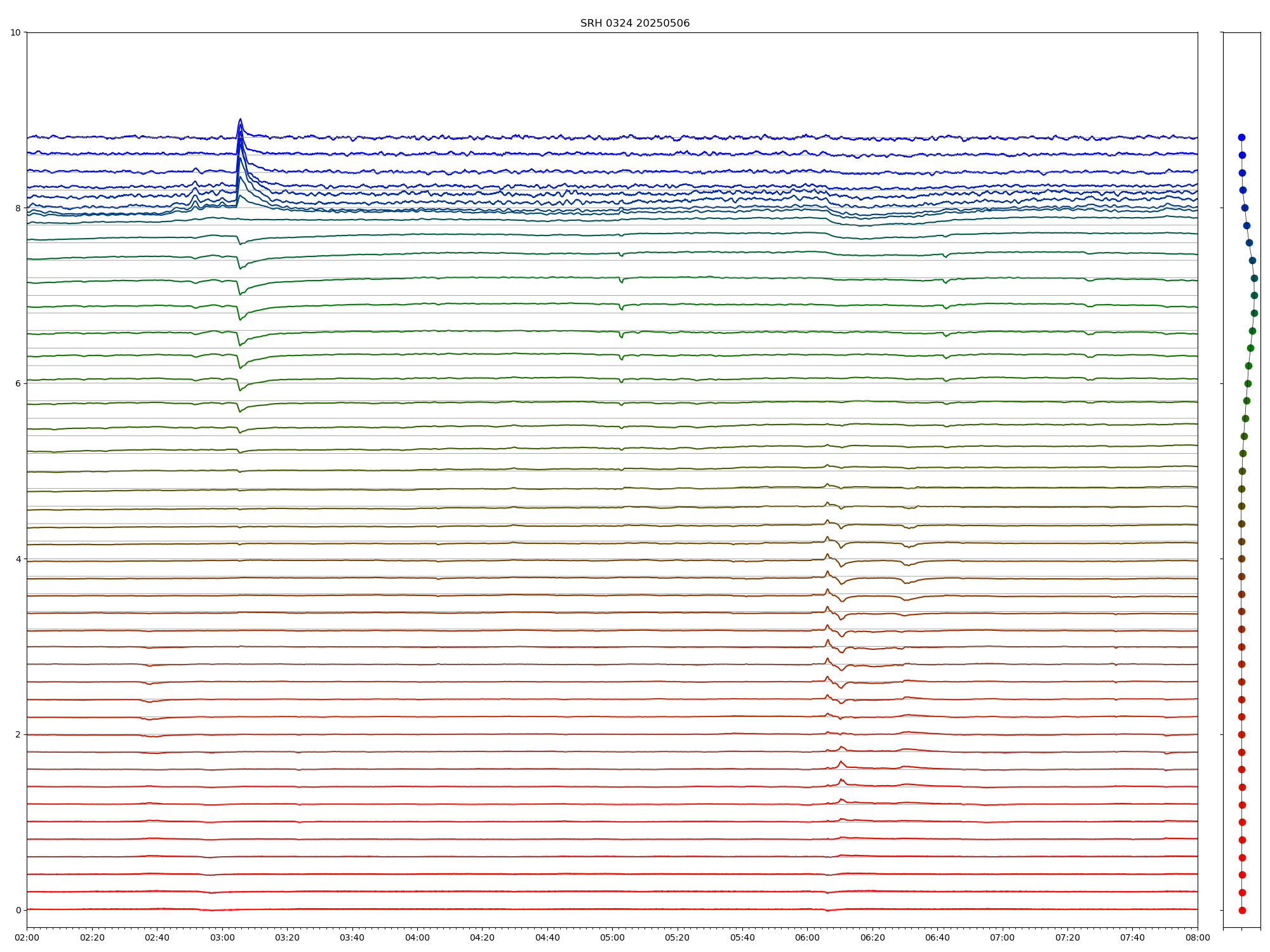Viewport: 1270px width, 952px height.
Task: Click the y-axis label 8
Action: [x=18, y=208]
